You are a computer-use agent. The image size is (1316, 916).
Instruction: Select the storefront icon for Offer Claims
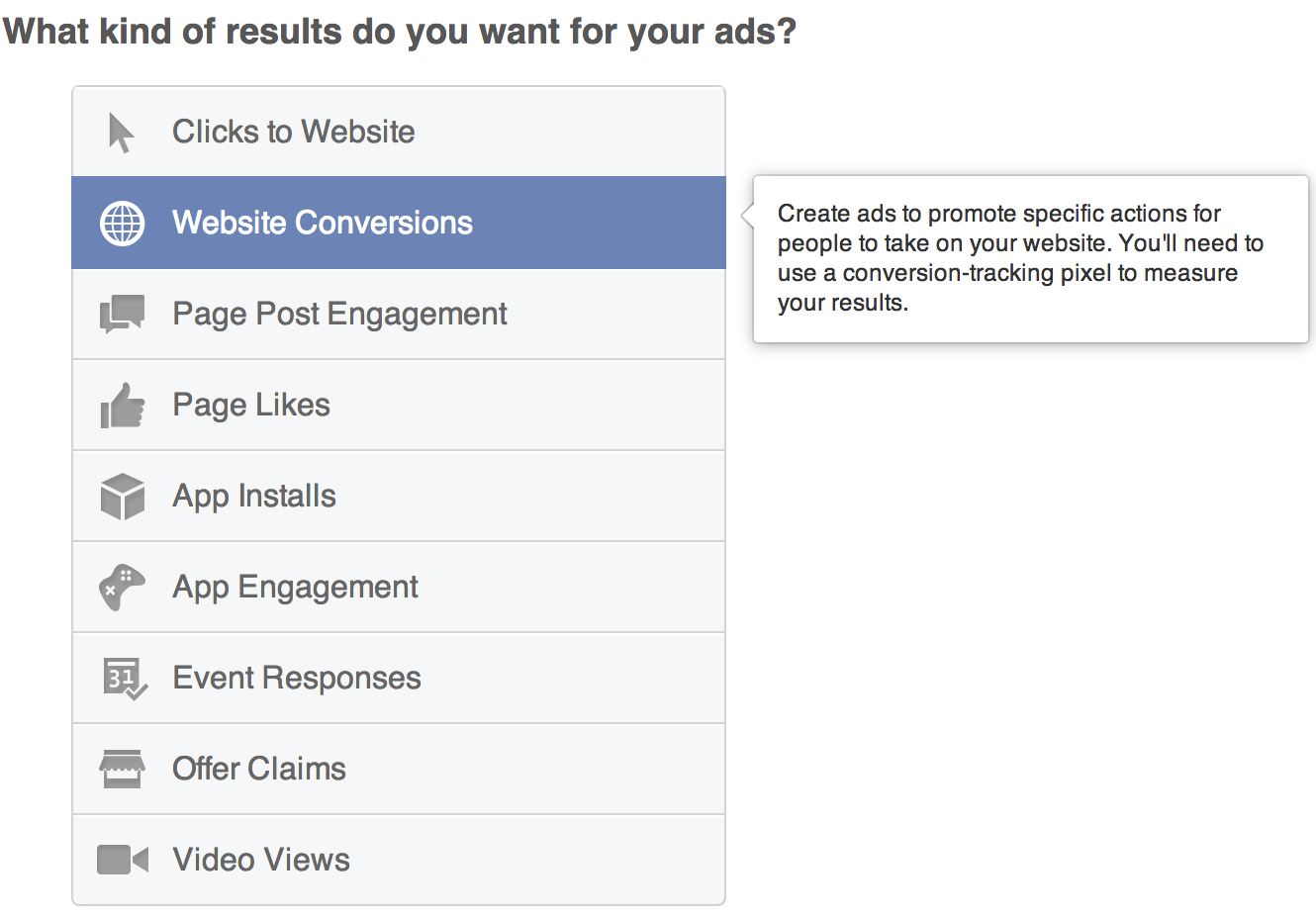coord(122,769)
